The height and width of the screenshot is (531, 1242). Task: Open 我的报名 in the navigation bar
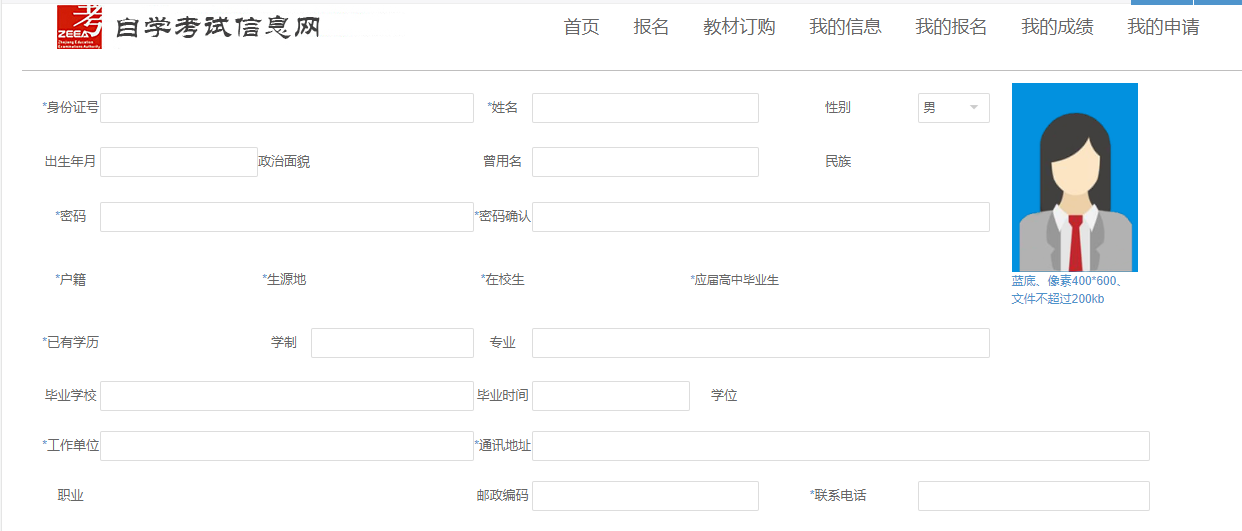point(951,27)
